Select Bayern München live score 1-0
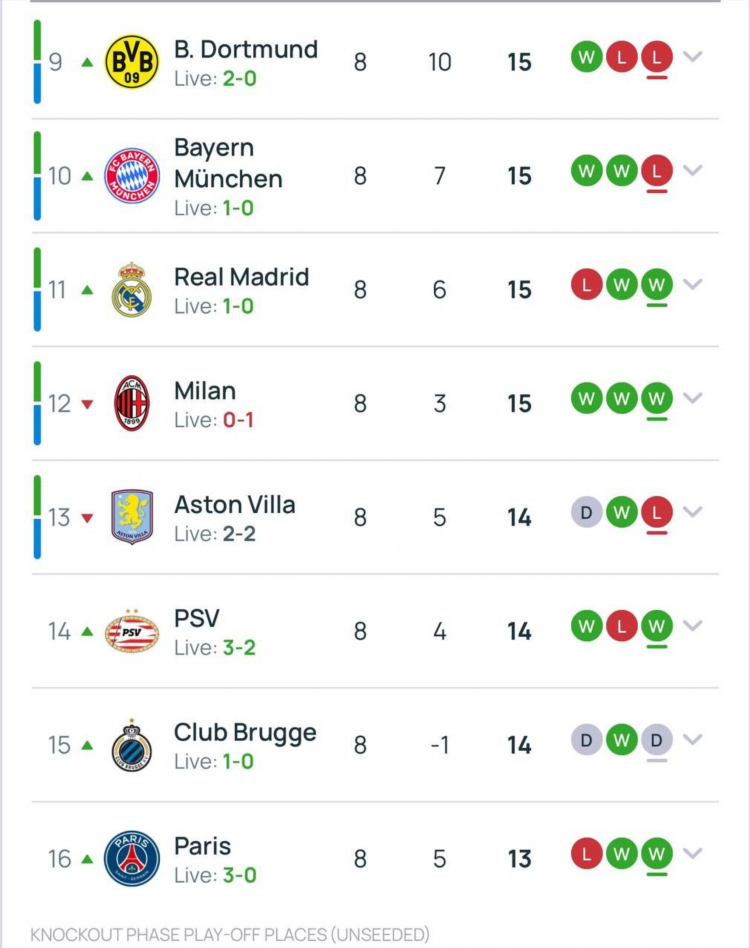 tap(238, 208)
